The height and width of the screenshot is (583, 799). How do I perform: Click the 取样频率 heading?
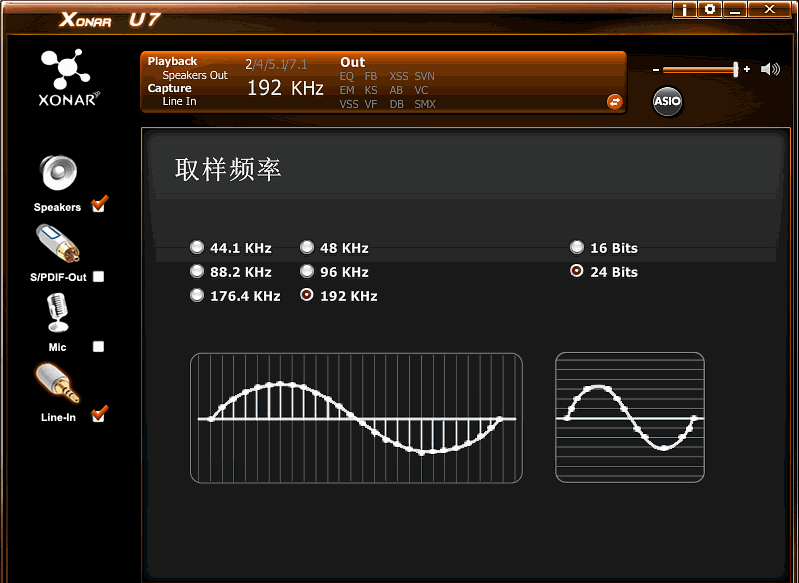coord(228,169)
